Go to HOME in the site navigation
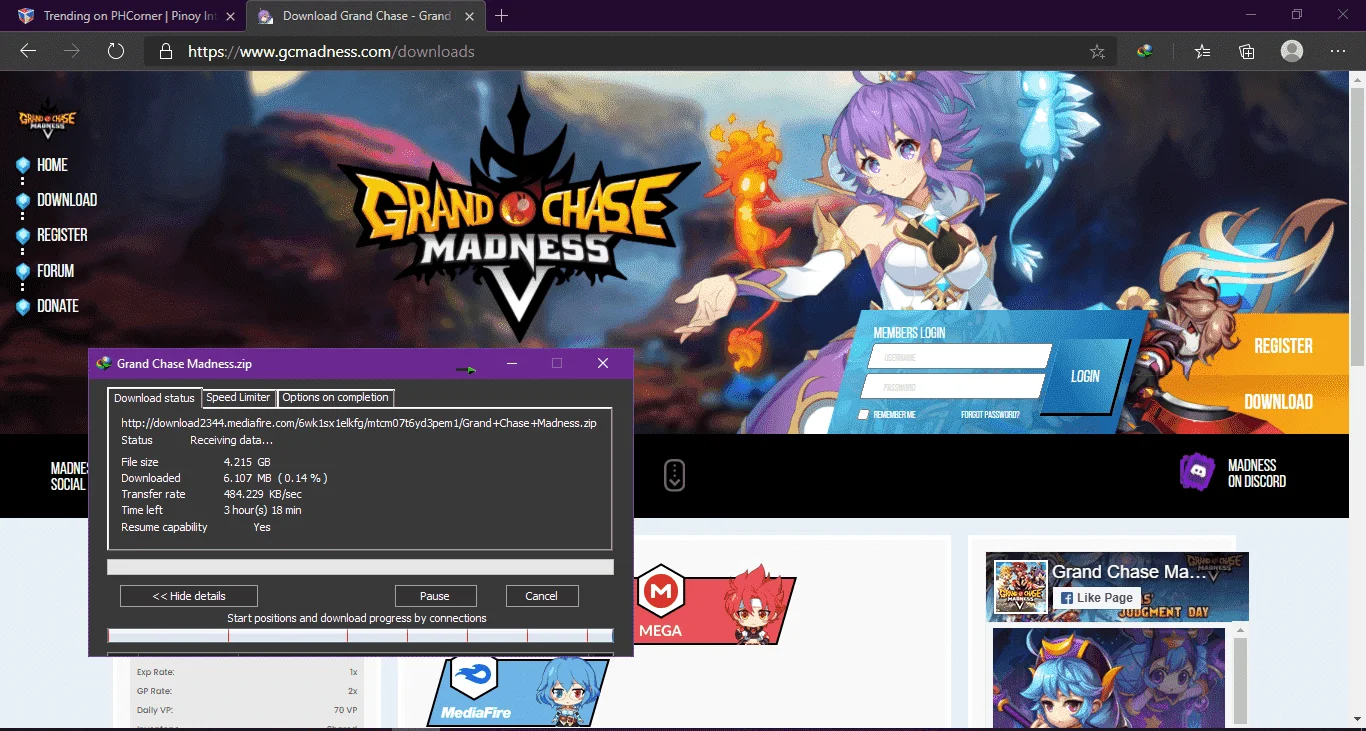This screenshot has width=1366, height=731. [x=52, y=165]
